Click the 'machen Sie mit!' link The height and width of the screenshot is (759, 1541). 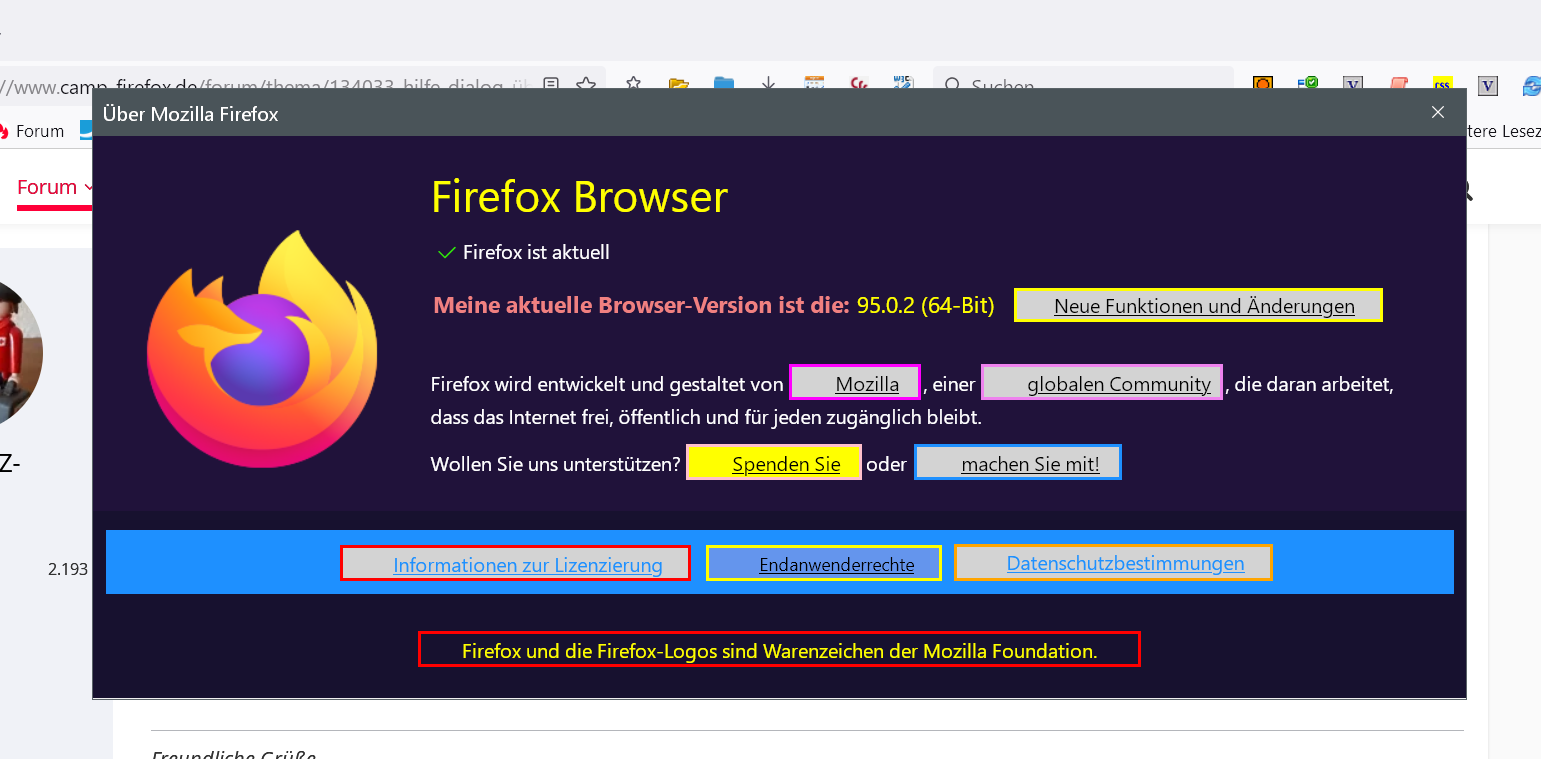(x=1018, y=463)
